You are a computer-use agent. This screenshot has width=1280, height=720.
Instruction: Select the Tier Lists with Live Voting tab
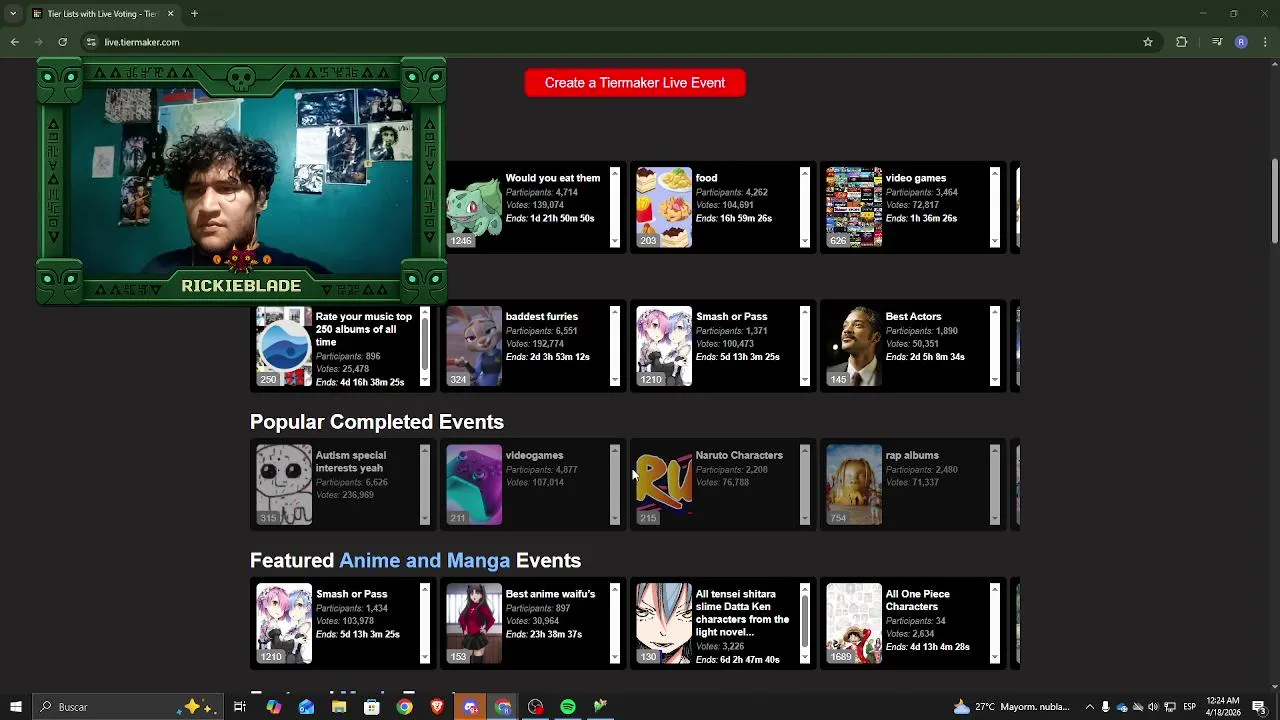[103, 14]
